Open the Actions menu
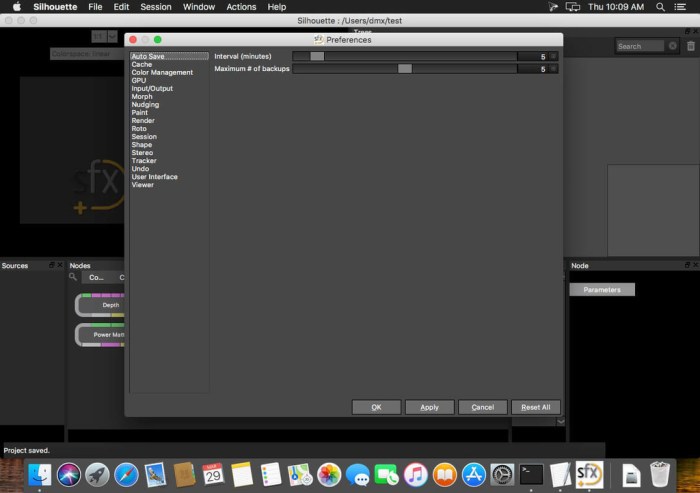 click(x=241, y=7)
